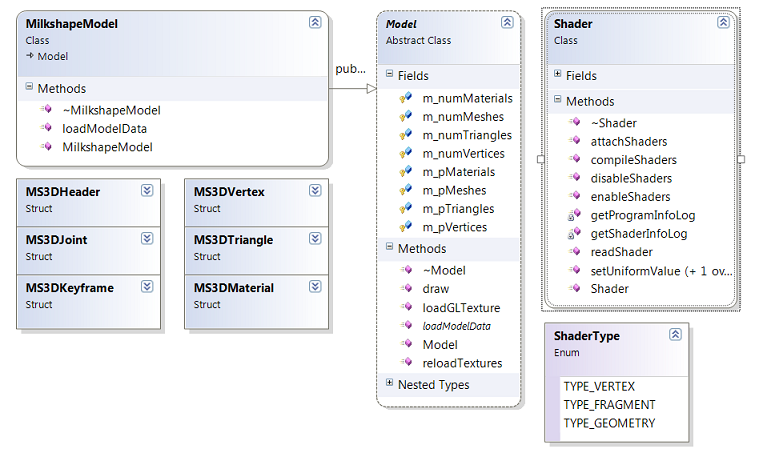Screen dimensions: 763x457
Task: Grab the Shader box left resize handle
Action: (540, 159)
